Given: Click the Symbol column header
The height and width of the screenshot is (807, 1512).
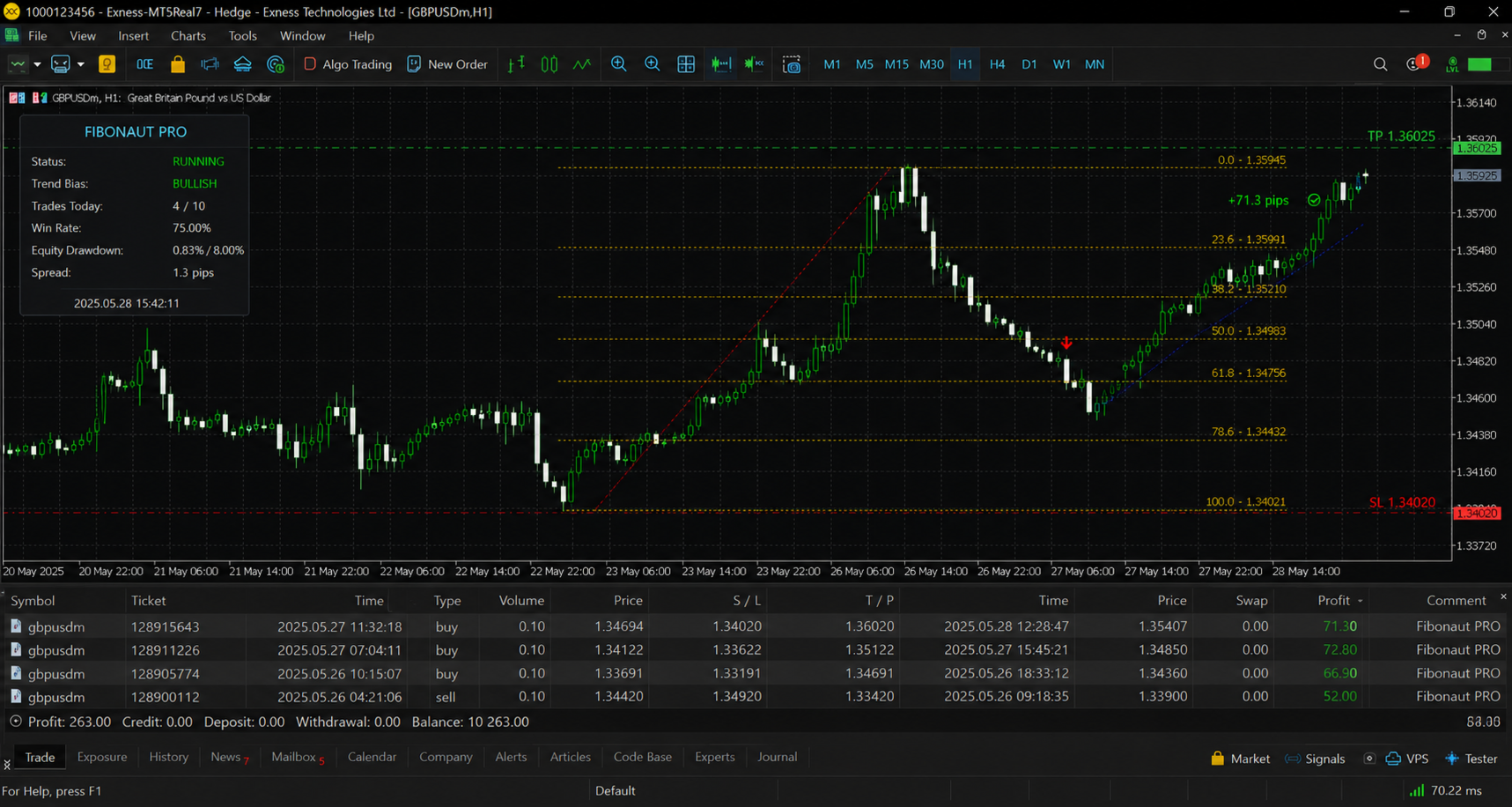Looking at the screenshot, I should pos(33,601).
